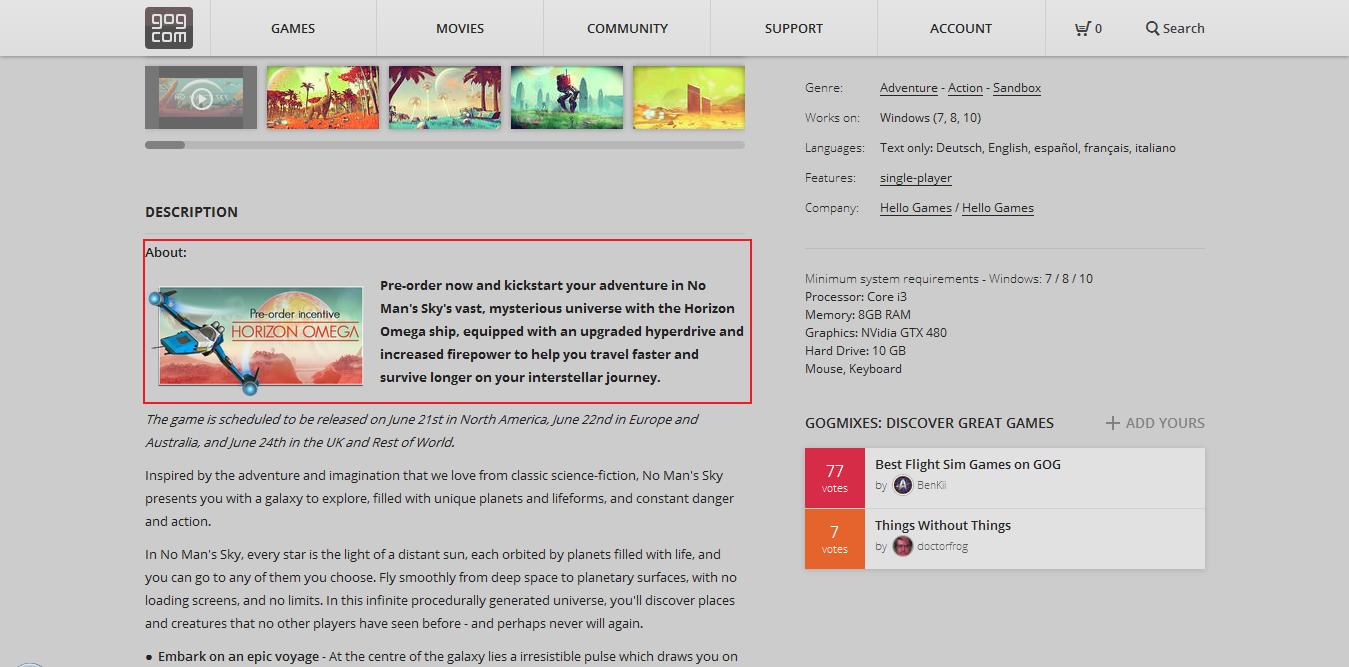Follow the Adventure genre link
The width and height of the screenshot is (1349, 667).
pos(909,88)
